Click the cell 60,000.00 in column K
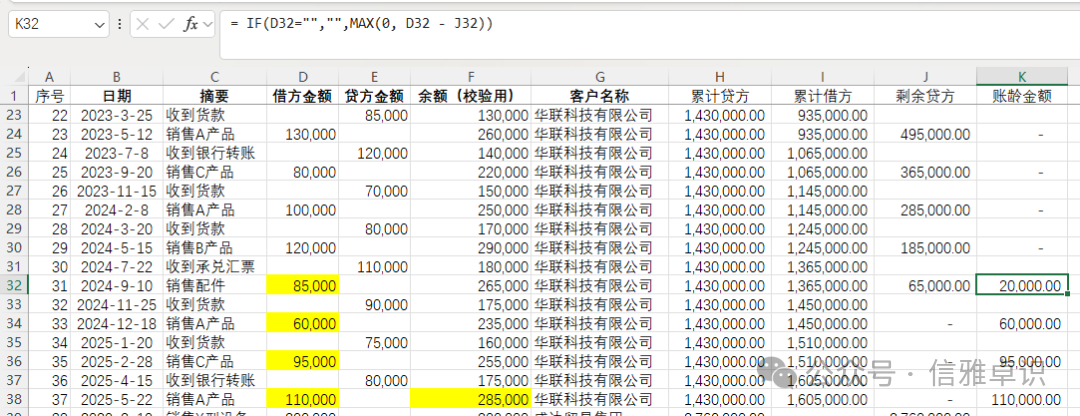This screenshot has height=416, width=1080. (1022, 323)
